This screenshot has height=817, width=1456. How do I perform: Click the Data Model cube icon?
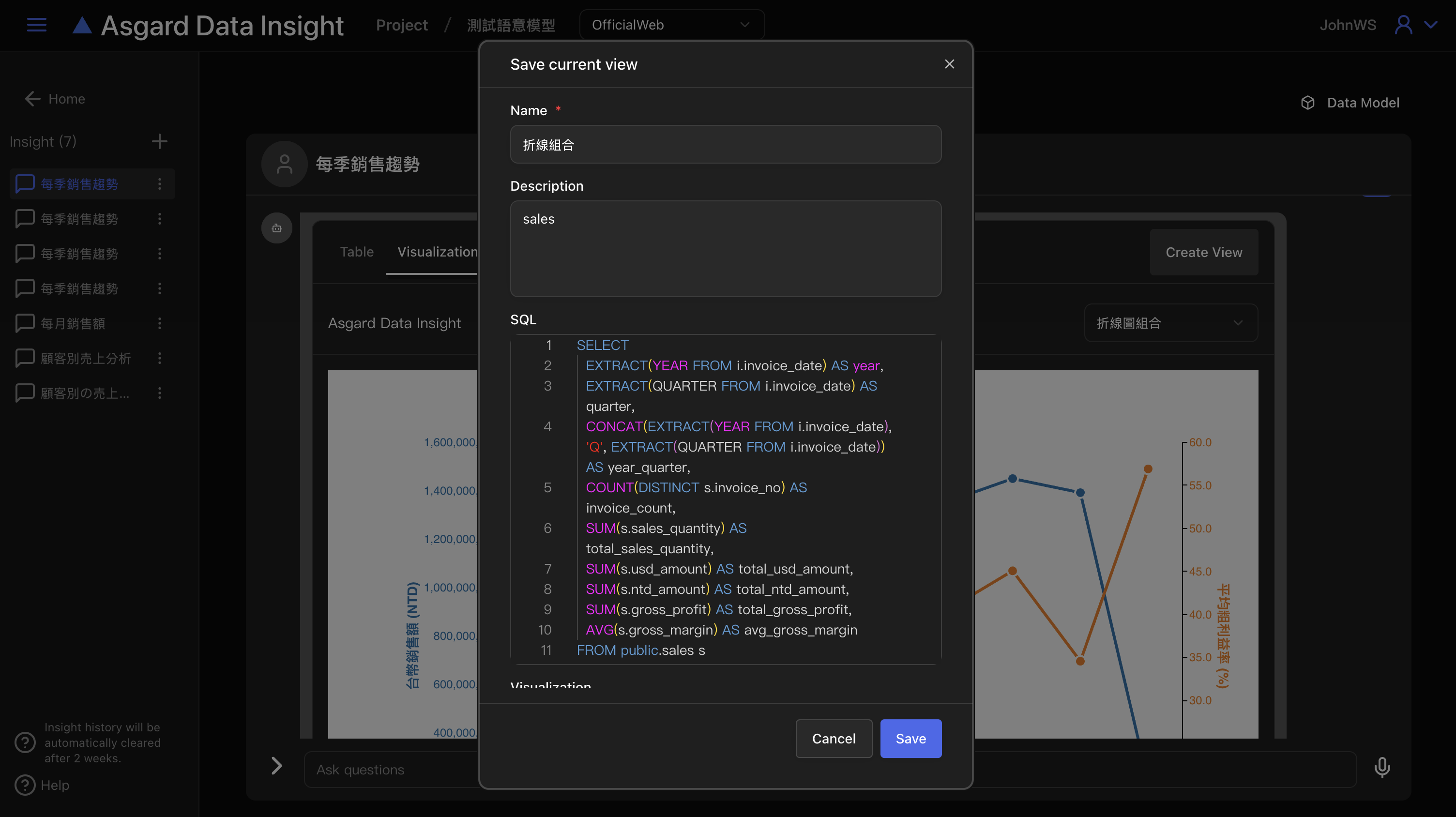point(1307,103)
